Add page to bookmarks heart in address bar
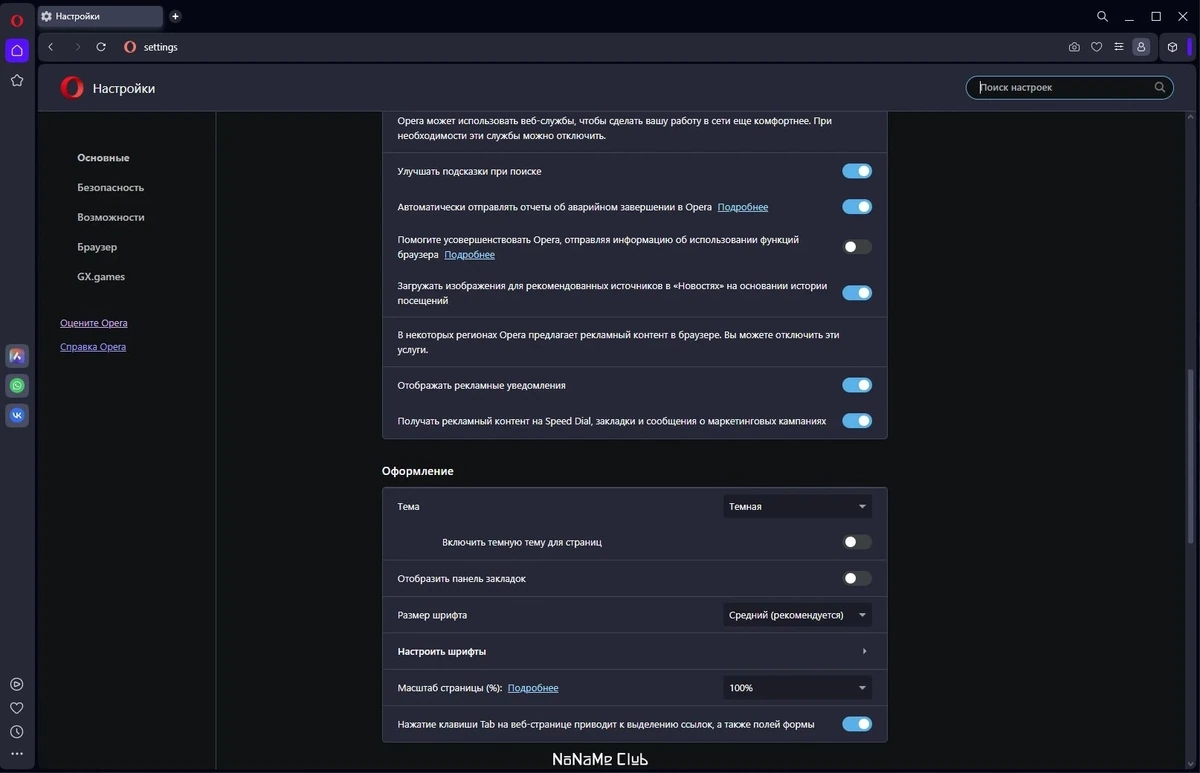The width and height of the screenshot is (1200, 773). pos(1096,47)
